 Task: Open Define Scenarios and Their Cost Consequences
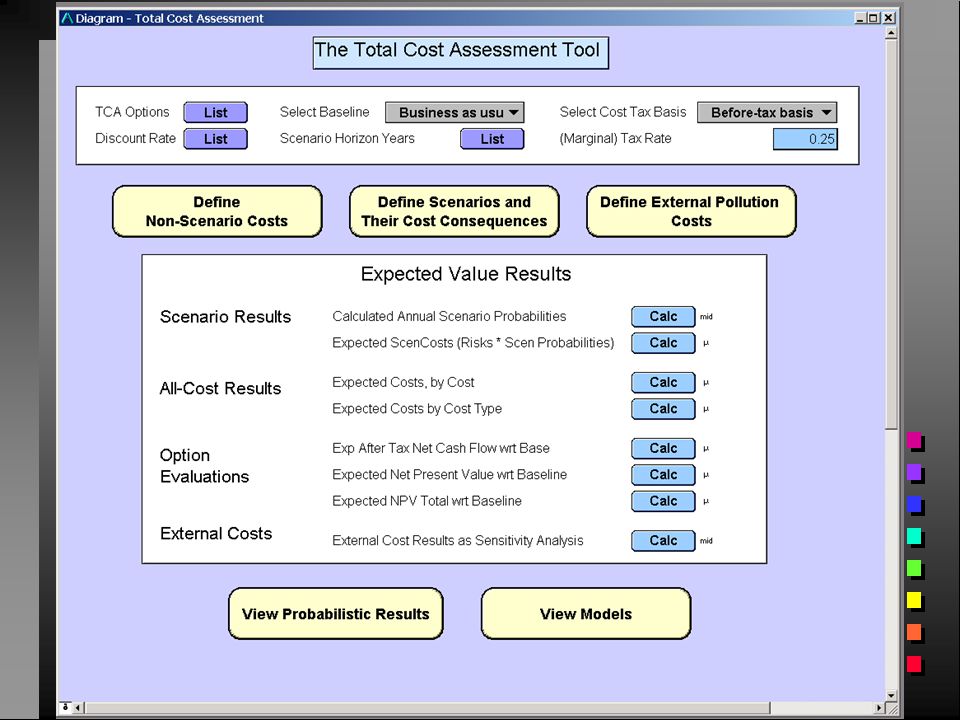tap(454, 211)
